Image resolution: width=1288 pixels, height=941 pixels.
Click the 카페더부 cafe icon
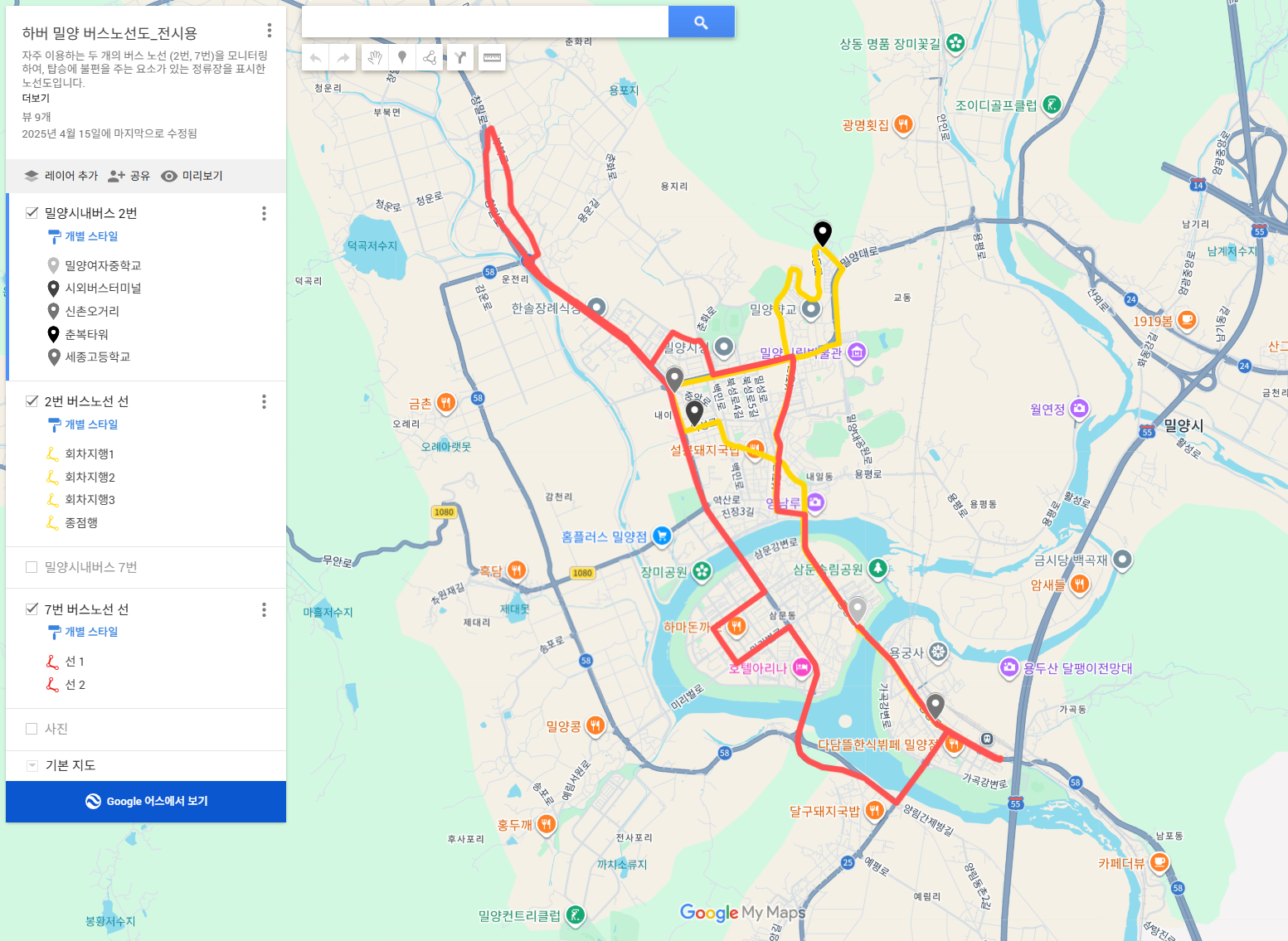pos(1159,863)
